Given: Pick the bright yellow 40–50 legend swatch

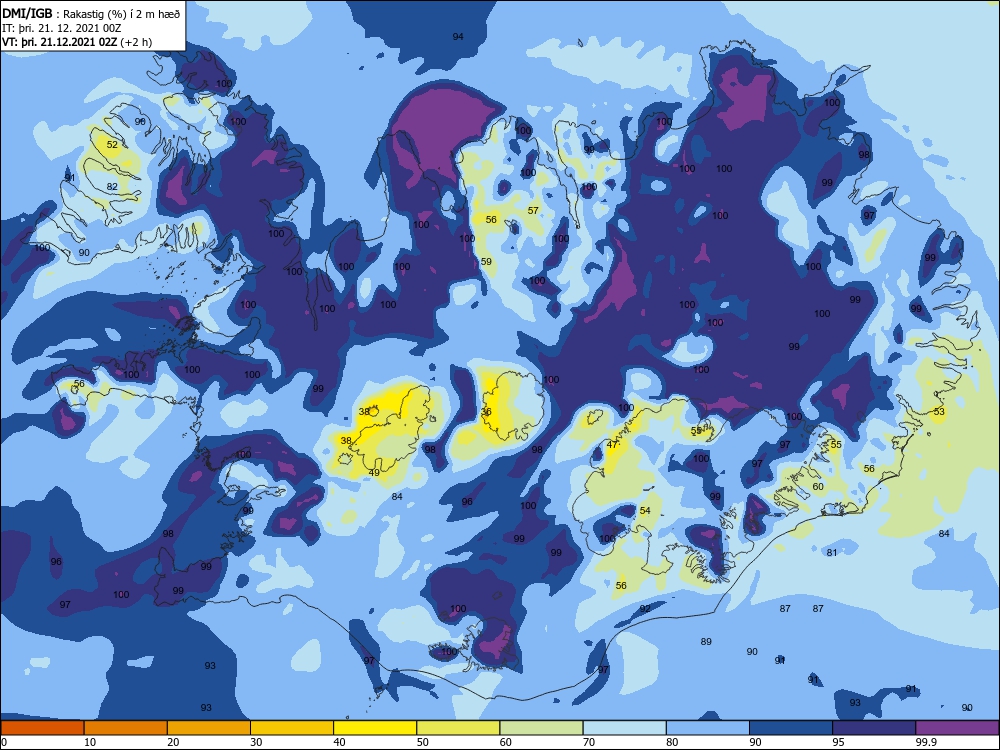Looking at the screenshot, I should click(375, 728).
